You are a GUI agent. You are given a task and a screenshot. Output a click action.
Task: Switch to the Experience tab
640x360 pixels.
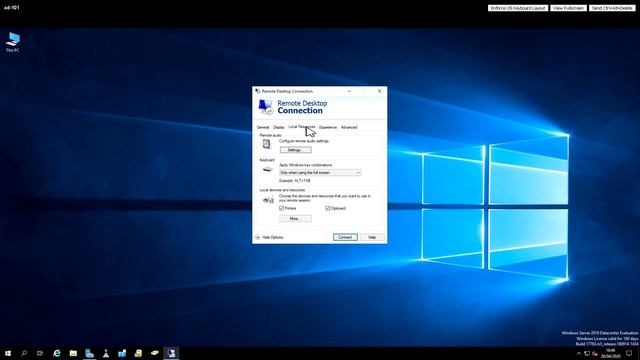tap(328, 127)
